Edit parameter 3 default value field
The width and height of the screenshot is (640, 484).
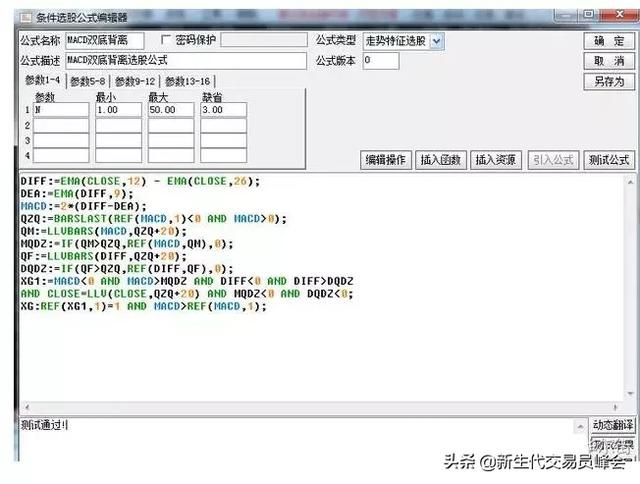click(223, 140)
